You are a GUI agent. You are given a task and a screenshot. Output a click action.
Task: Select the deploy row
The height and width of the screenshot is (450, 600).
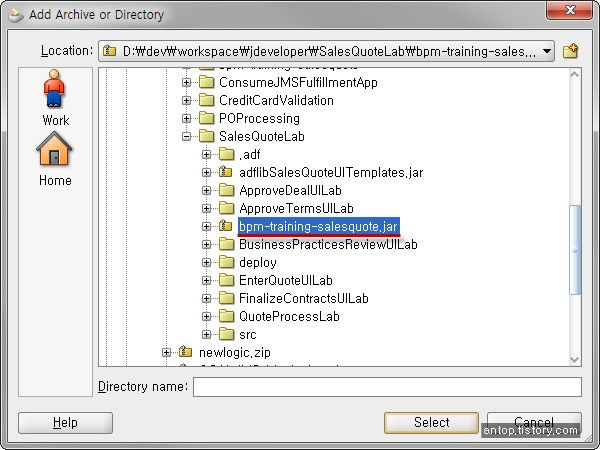258,262
